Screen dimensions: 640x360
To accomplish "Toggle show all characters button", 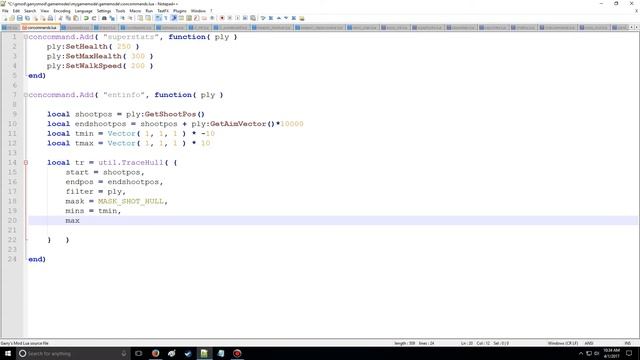I will coord(166,18).
